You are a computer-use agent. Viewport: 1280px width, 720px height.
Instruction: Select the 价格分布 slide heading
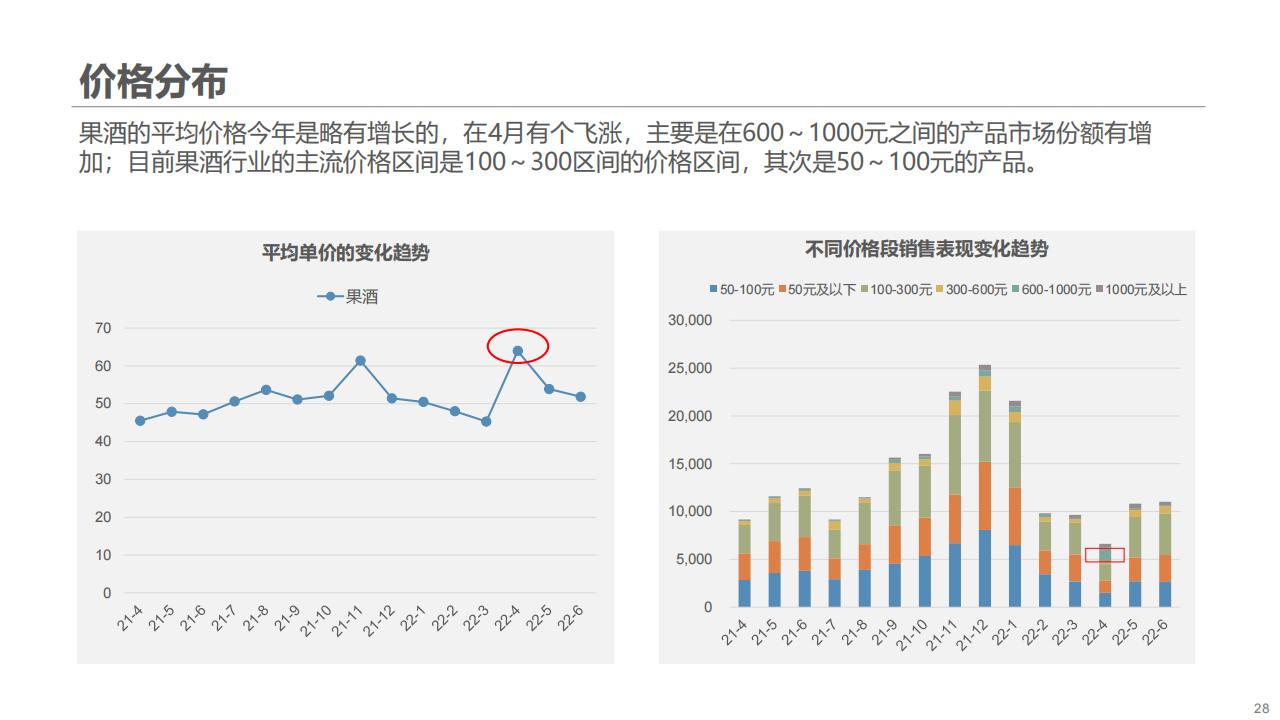click(x=153, y=82)
